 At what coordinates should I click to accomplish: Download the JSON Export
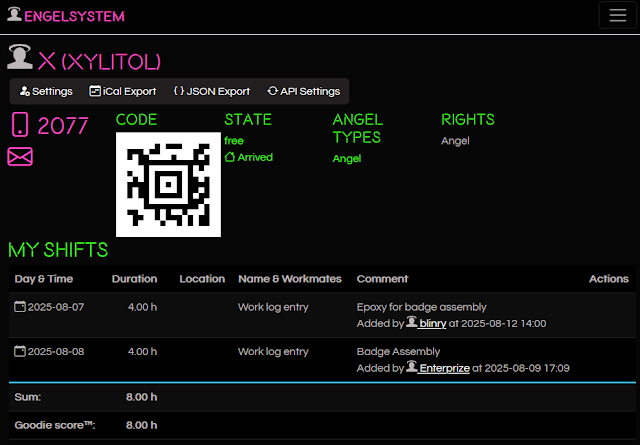[211, 91]
